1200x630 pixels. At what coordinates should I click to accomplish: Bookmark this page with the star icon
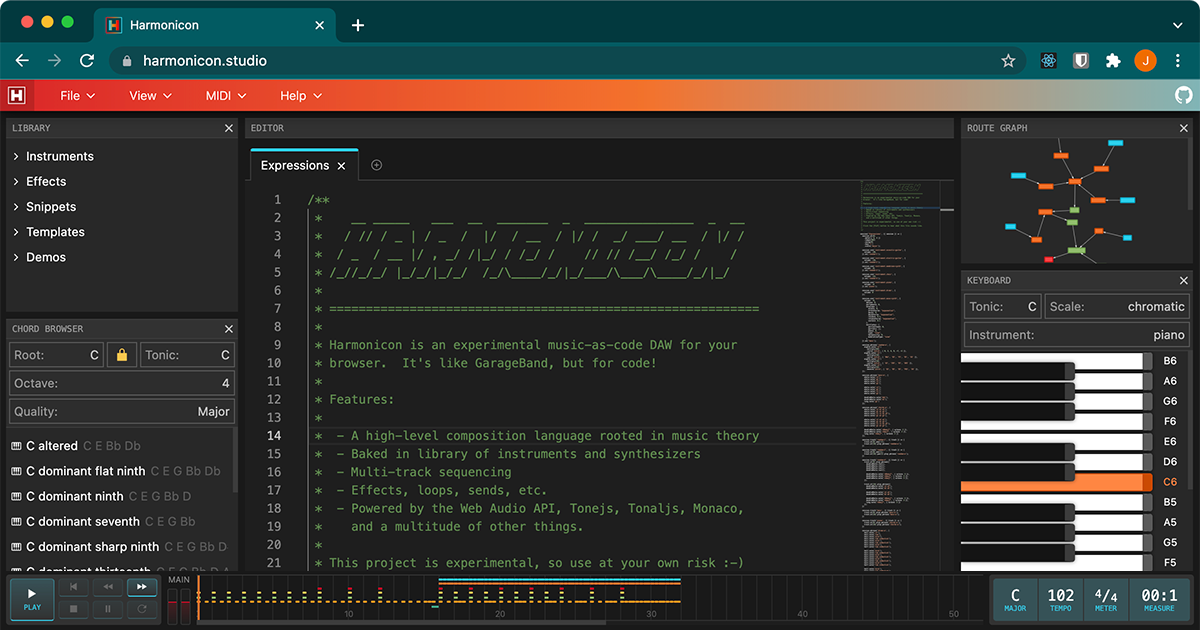point(1008,61)
